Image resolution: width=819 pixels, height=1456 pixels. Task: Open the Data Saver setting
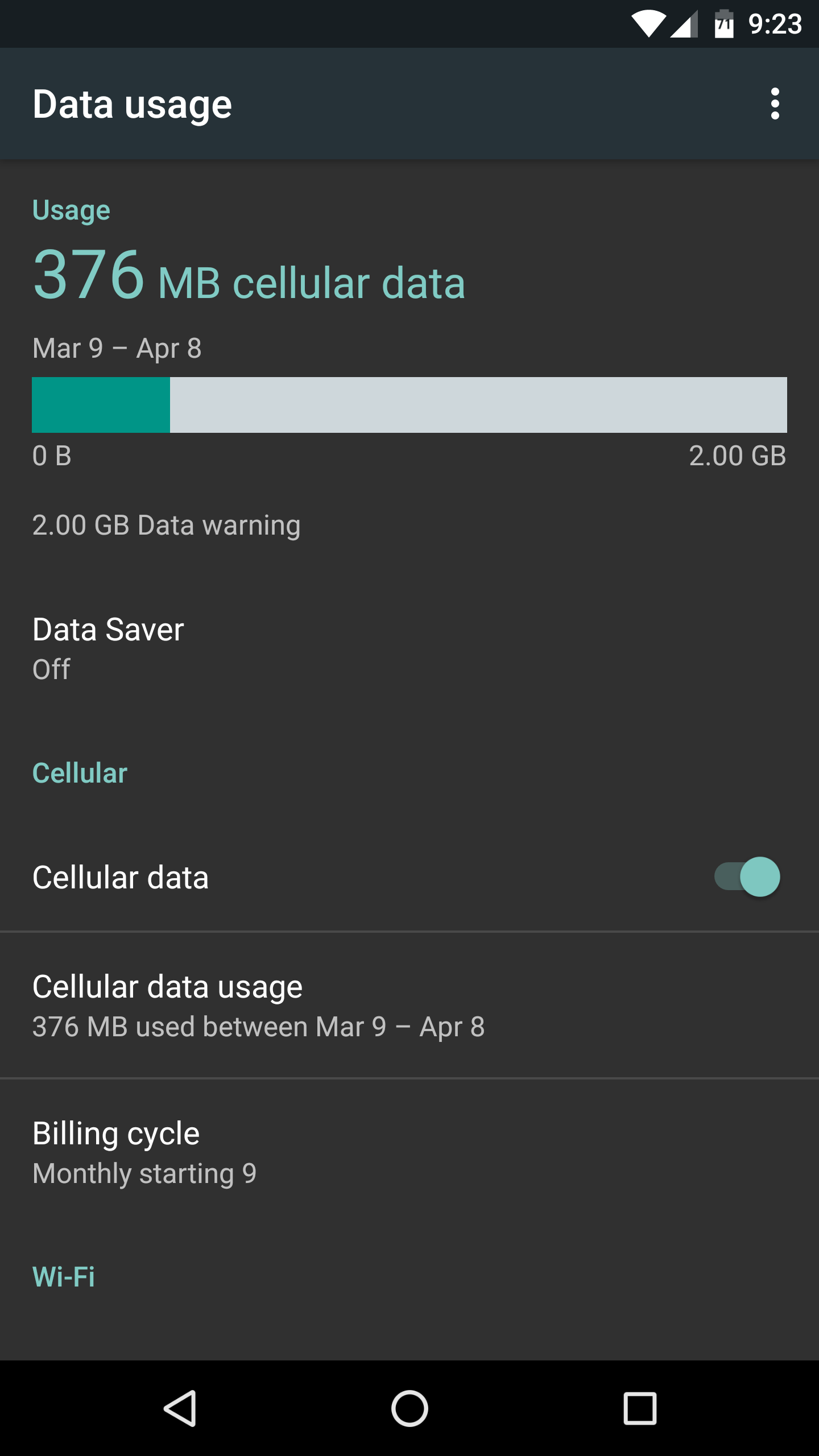pos(409,648)
